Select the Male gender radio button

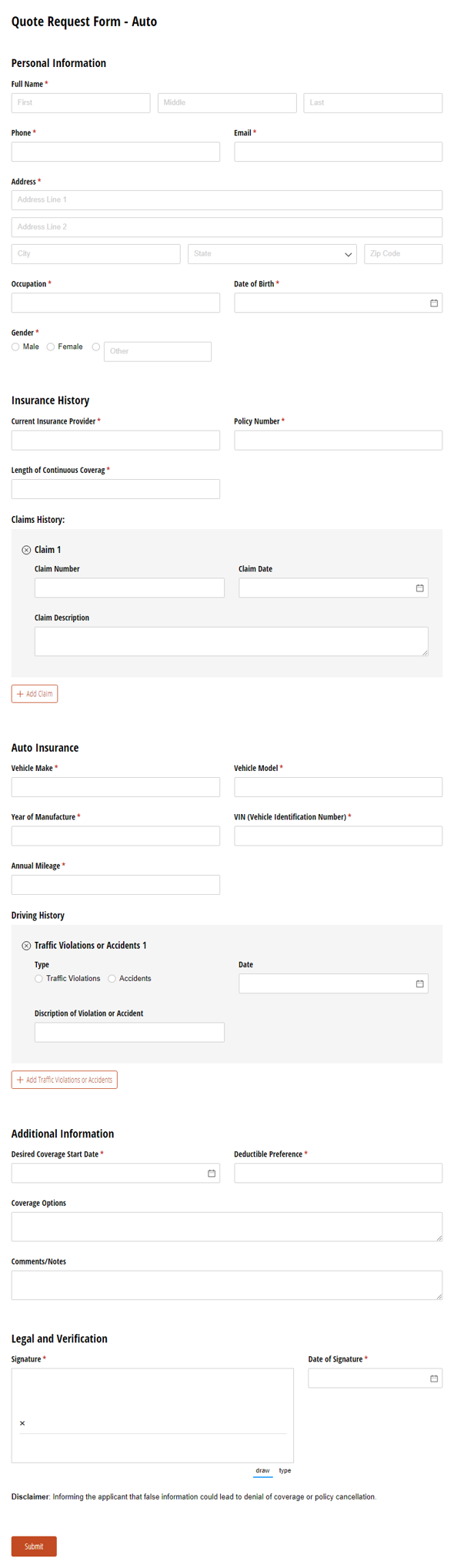click(x=15, y=347)
